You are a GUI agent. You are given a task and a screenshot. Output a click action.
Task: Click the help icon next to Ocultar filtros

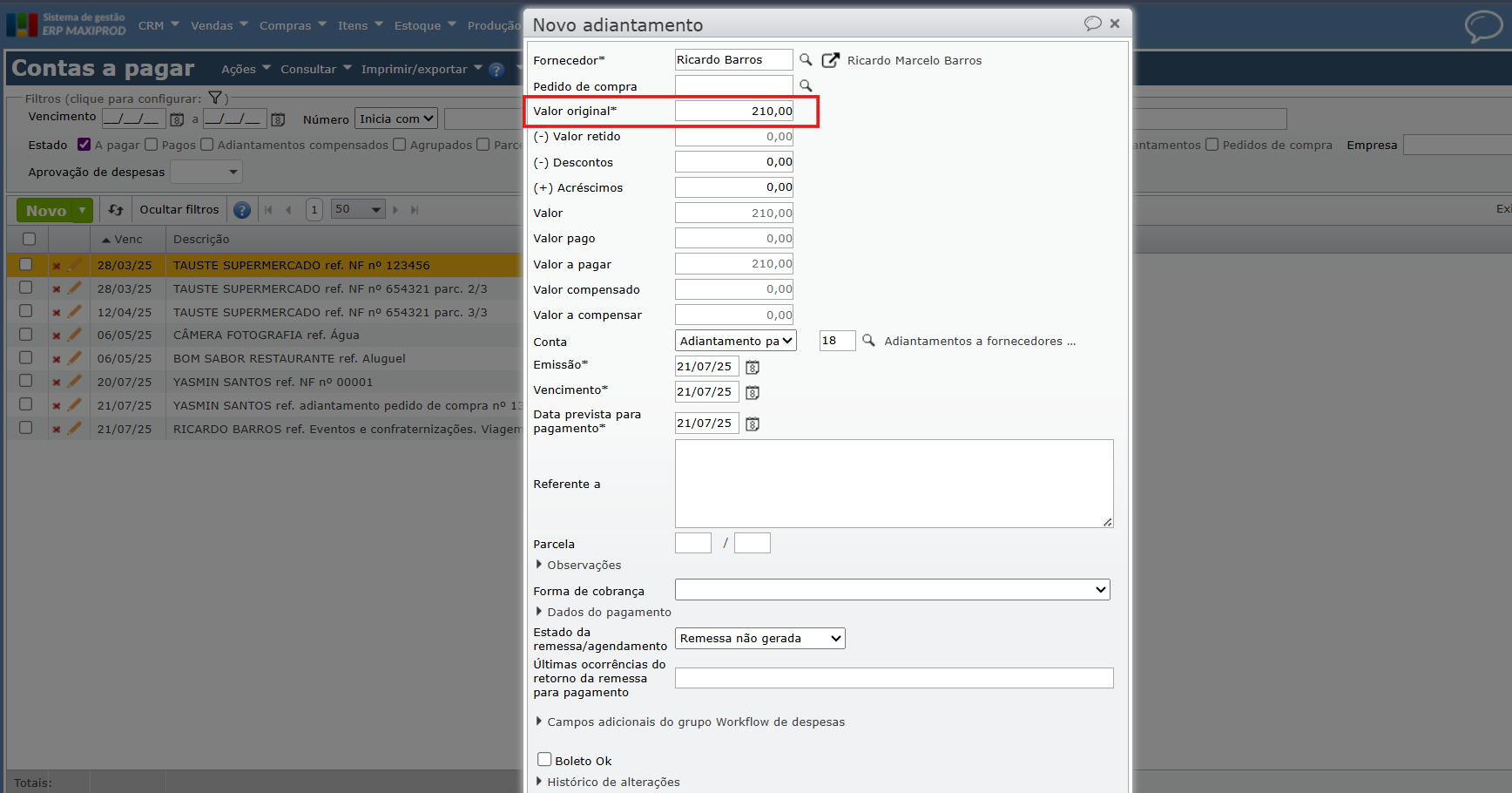[242, 210]
